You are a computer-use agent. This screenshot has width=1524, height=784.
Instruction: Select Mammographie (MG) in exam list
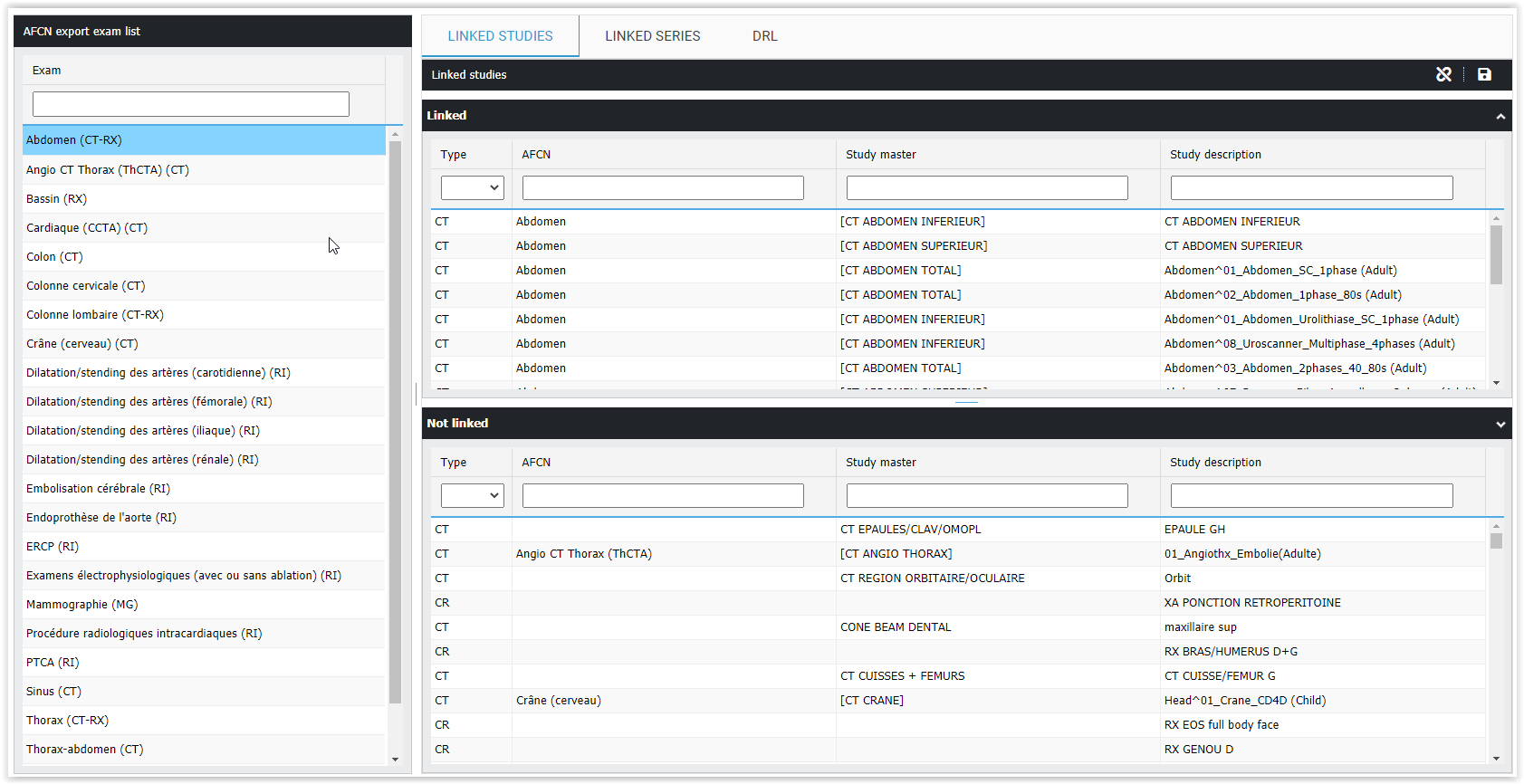(82, 605)
